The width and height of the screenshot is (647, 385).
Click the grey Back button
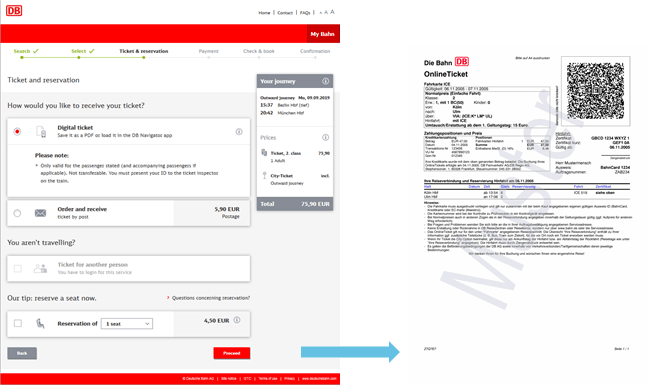coord(22,353)
